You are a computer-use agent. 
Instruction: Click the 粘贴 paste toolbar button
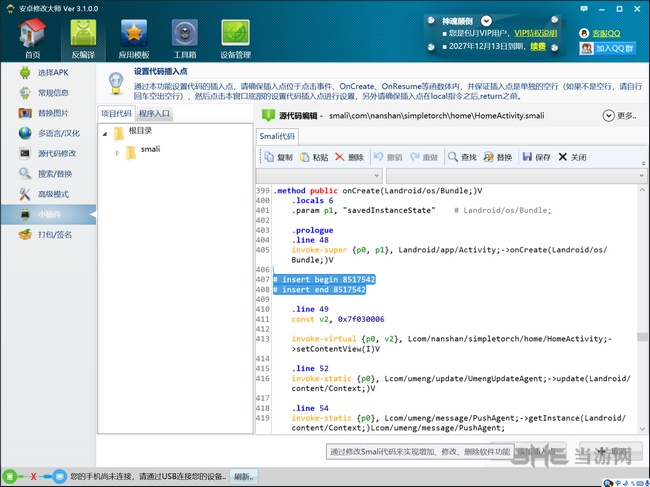[314, 157]
